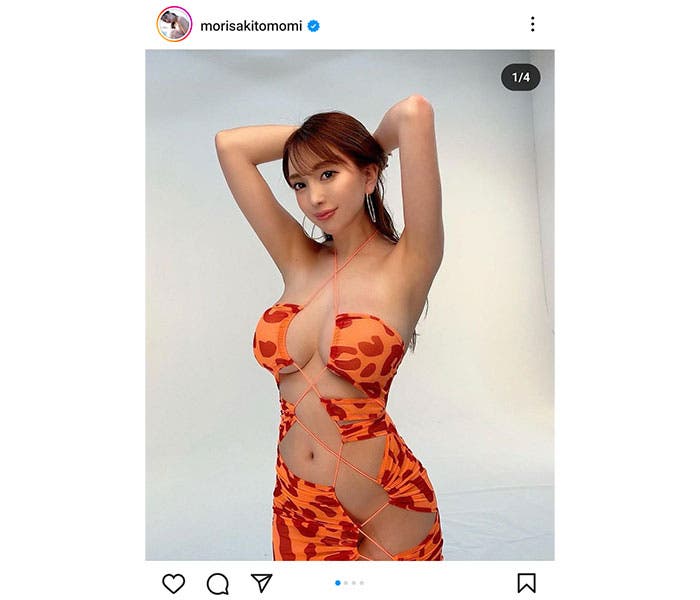The image size is (700, 600).
Task: Open the morisakitomomi profile avatar
Action: 174,24
